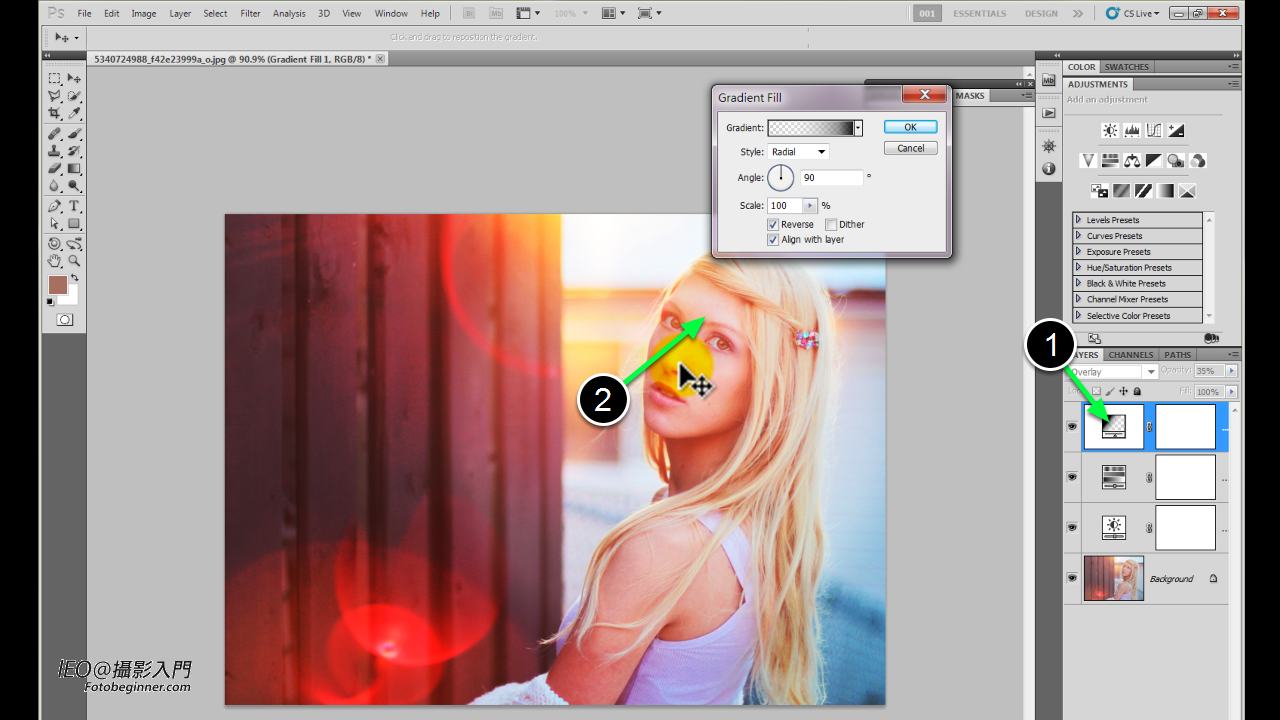The image size is (1280, 720).
Task: Click the Quick Mask mode button
Action: (65, 319)
